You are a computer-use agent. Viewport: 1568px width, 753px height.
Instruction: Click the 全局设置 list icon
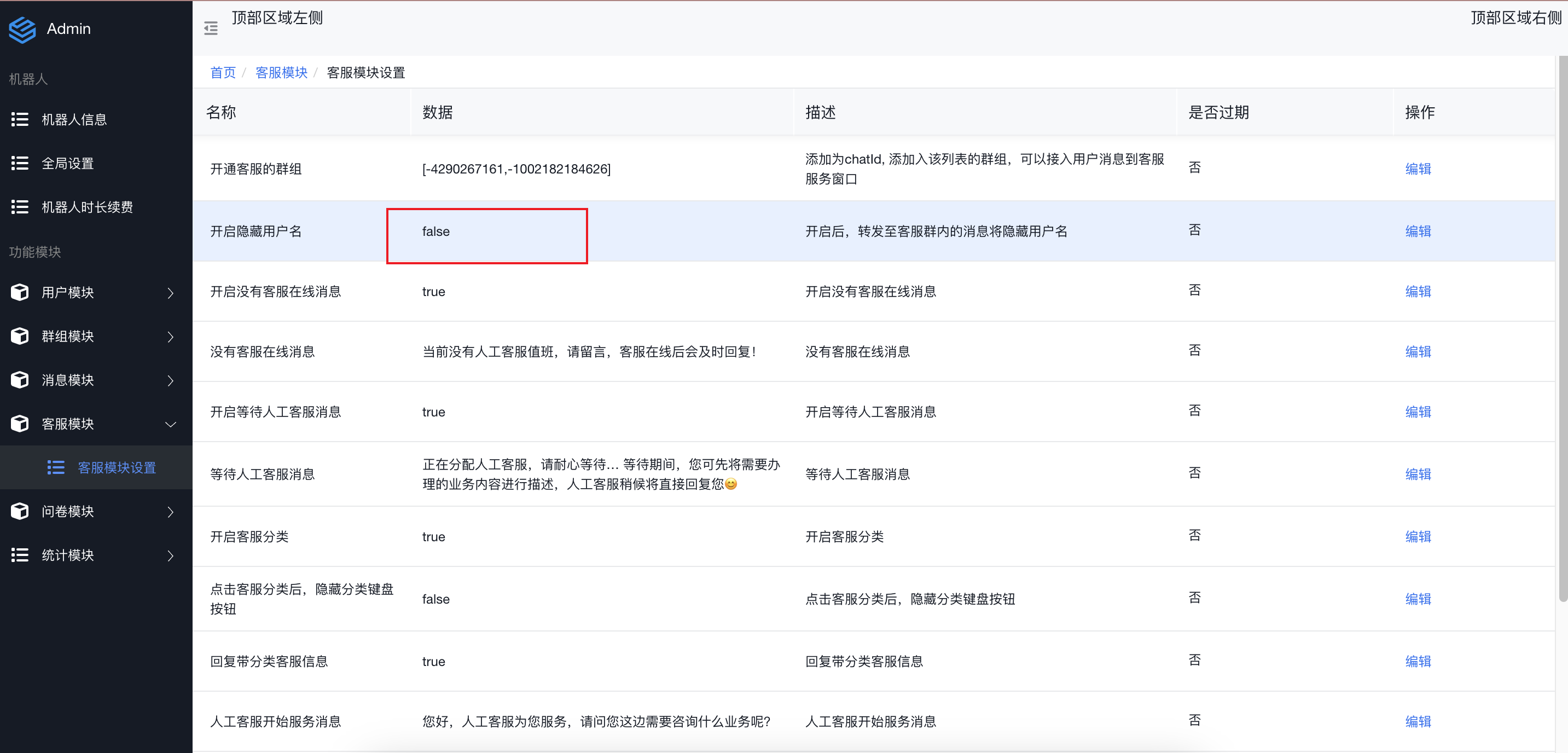coord(20,163)
